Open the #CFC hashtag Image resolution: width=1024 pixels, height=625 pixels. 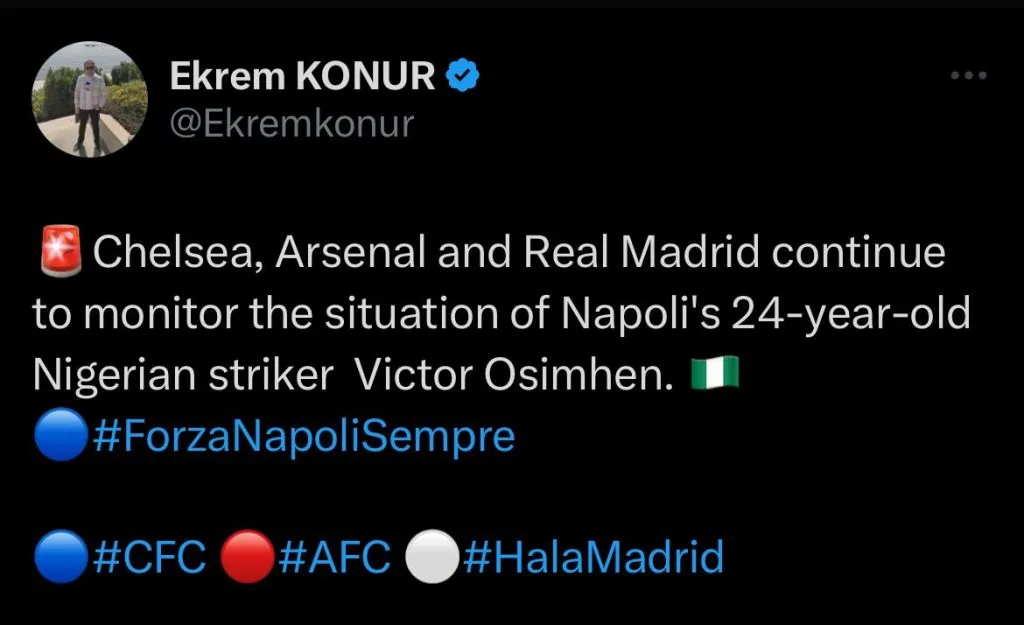coord(150,557)
